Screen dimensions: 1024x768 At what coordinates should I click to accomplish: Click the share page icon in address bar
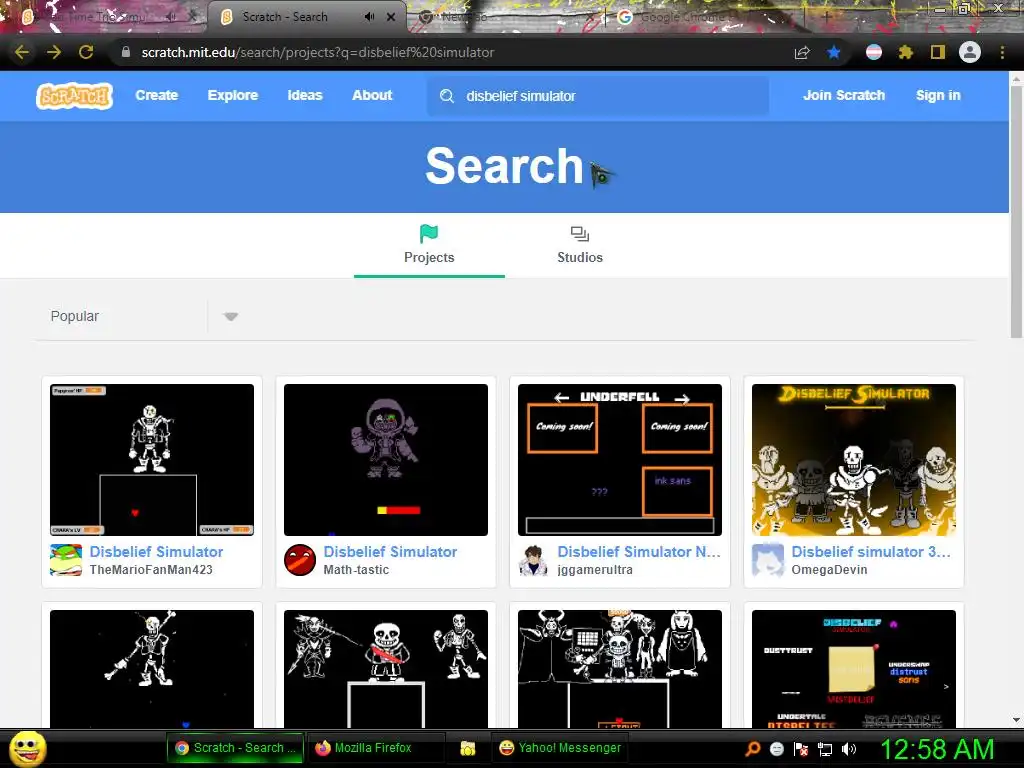(802, 52)
